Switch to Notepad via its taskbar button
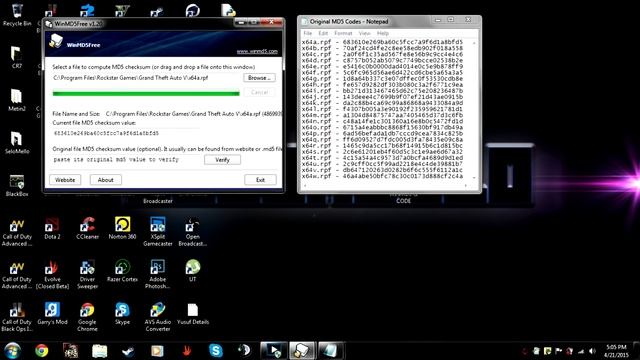Image resolution: width=640 pixels, height=360 pixels. point(331,351)
